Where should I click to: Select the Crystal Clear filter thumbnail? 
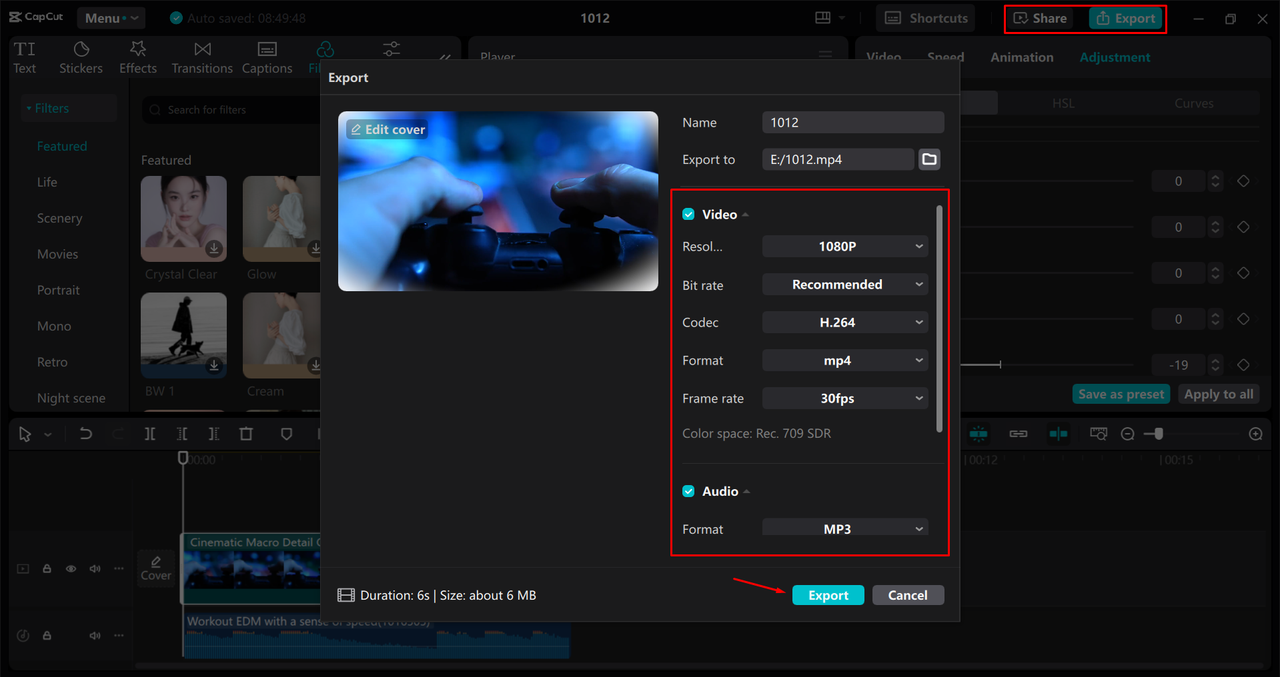coord(184,219)
